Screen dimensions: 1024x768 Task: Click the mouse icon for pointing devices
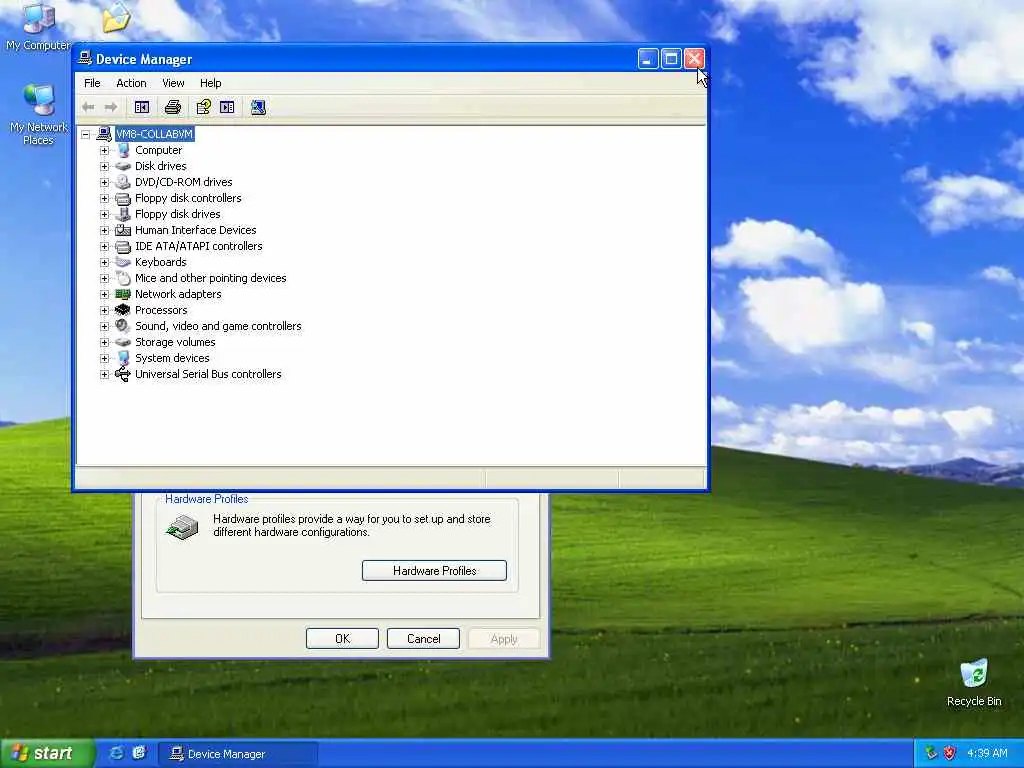[123, 278]
